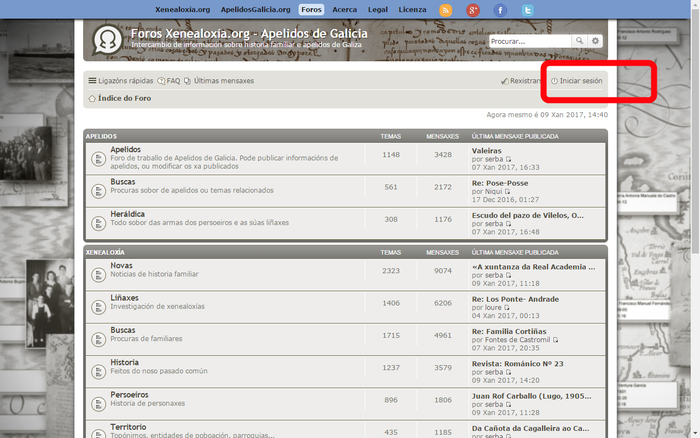Open the Acerca menu item

tap(344, 9)
